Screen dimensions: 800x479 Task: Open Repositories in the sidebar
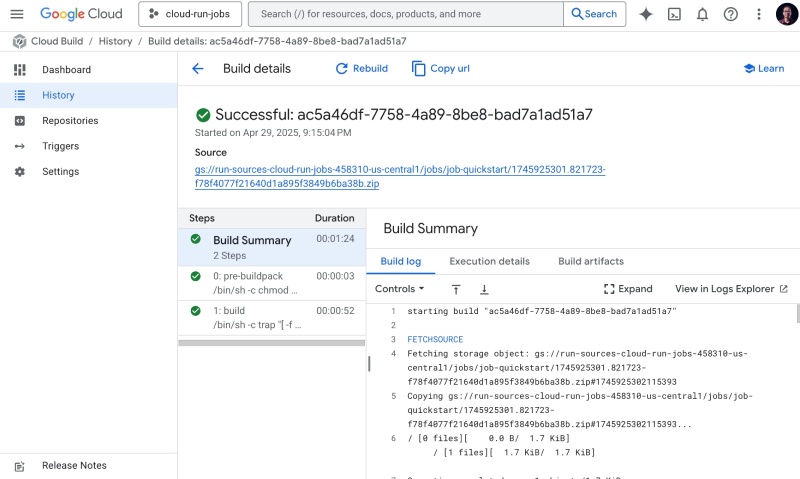tap(89, 121)
